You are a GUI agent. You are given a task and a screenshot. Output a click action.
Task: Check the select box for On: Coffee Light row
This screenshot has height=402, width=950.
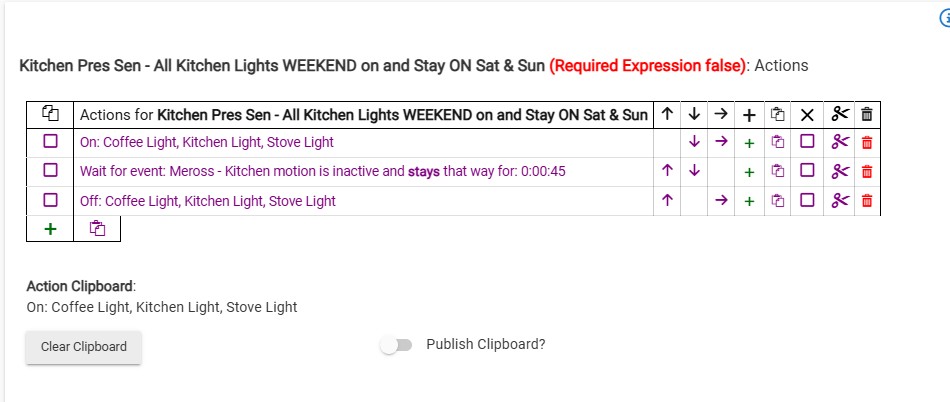point(50,143)
